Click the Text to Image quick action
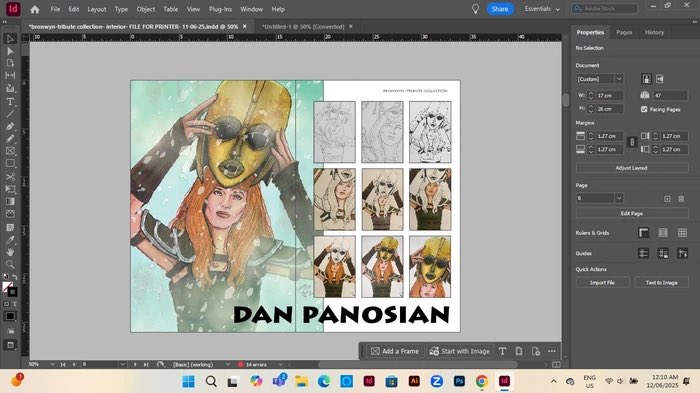The width and height of the screenshot is (700, 393). pyautogui.click(x=661, y=282)
